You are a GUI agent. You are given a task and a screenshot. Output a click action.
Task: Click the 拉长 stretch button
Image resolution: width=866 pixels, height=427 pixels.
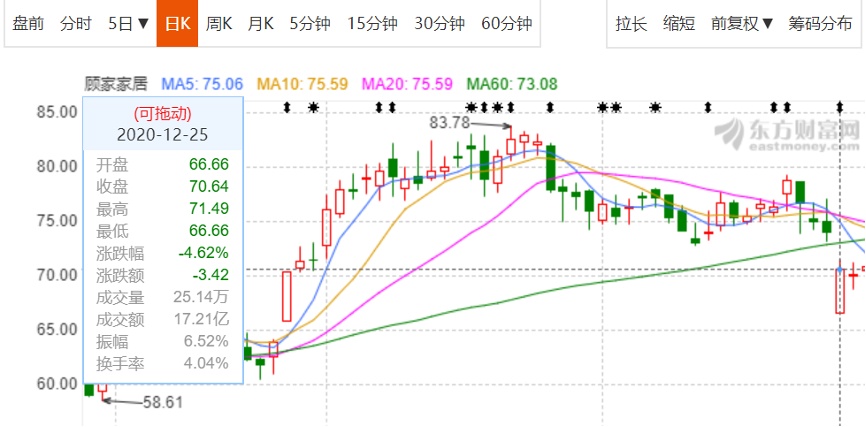point(631,23)
